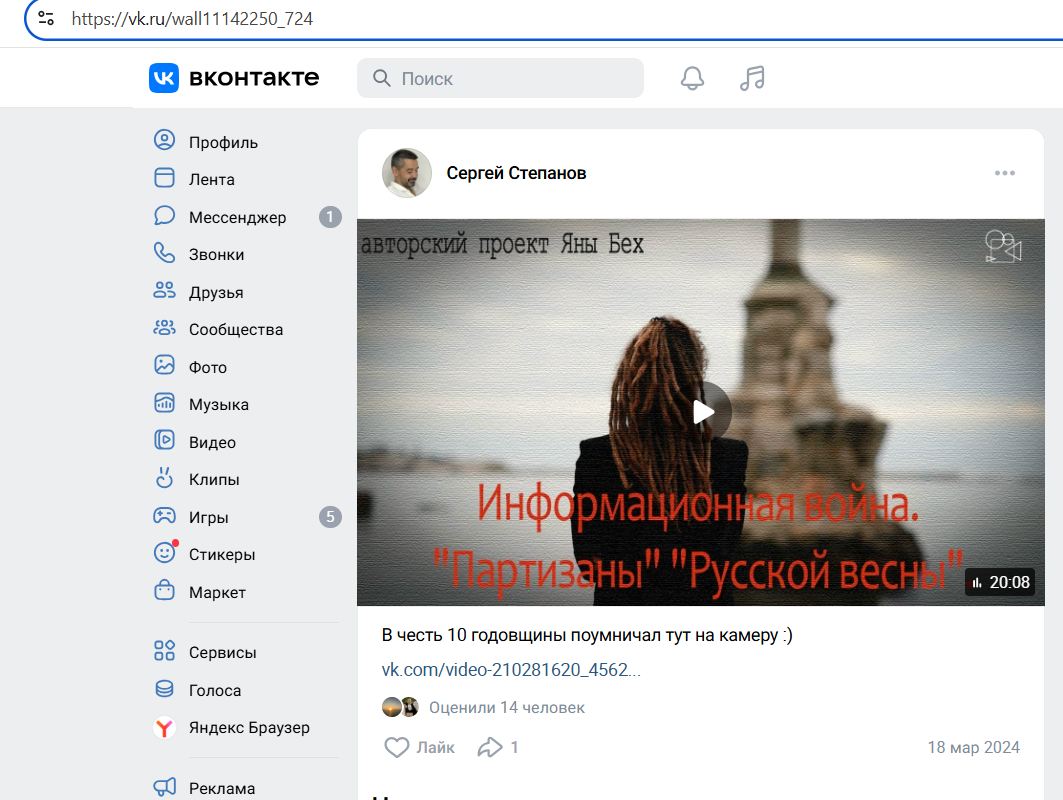The height and width of the screenshot is (800, 1063).
Task: Click the Голоса coins icon
Action: pyautogui.click(x=164, y=689)
